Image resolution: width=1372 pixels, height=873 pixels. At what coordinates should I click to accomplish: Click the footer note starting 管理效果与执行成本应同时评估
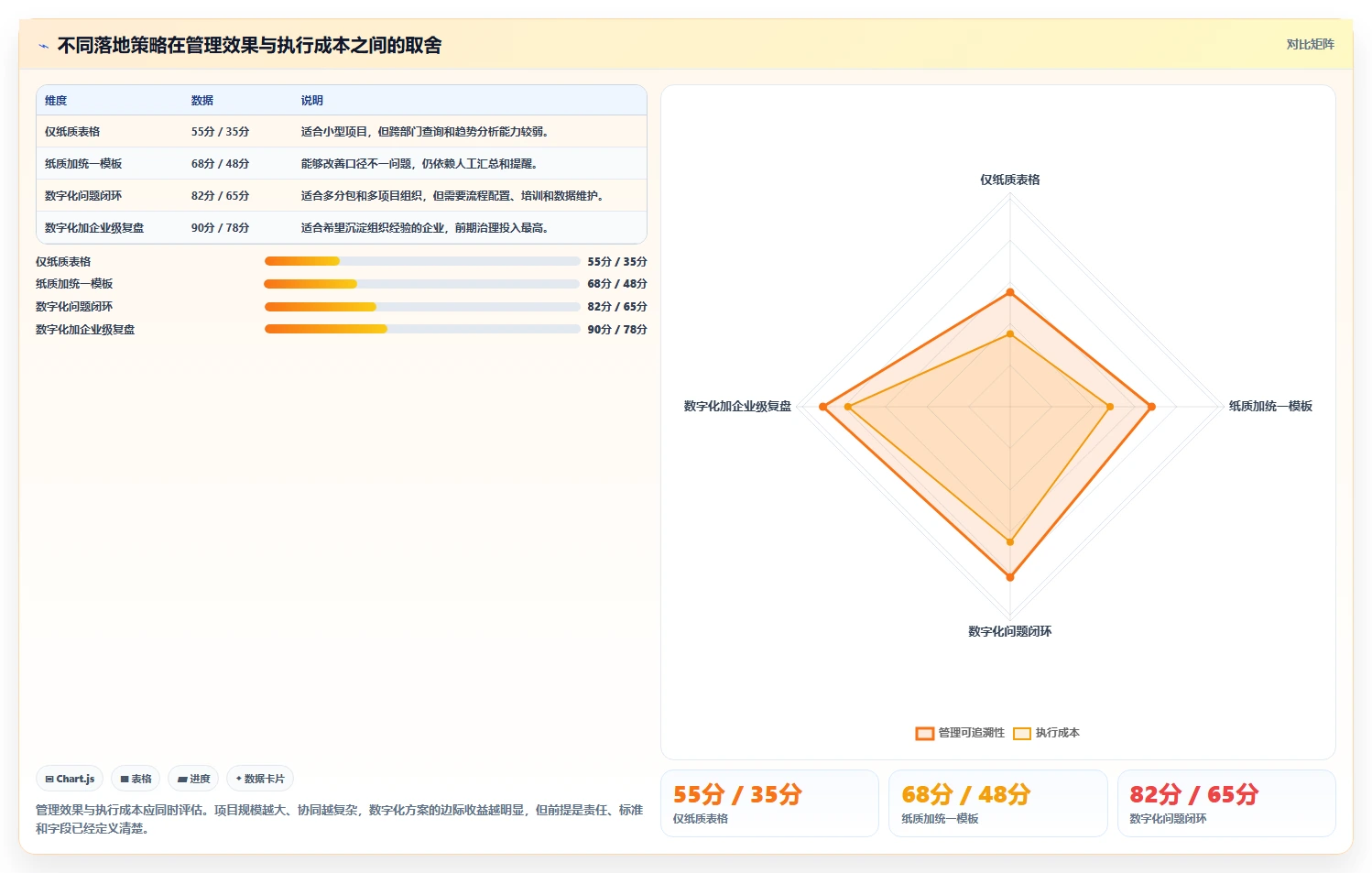[x=340, y=819]
